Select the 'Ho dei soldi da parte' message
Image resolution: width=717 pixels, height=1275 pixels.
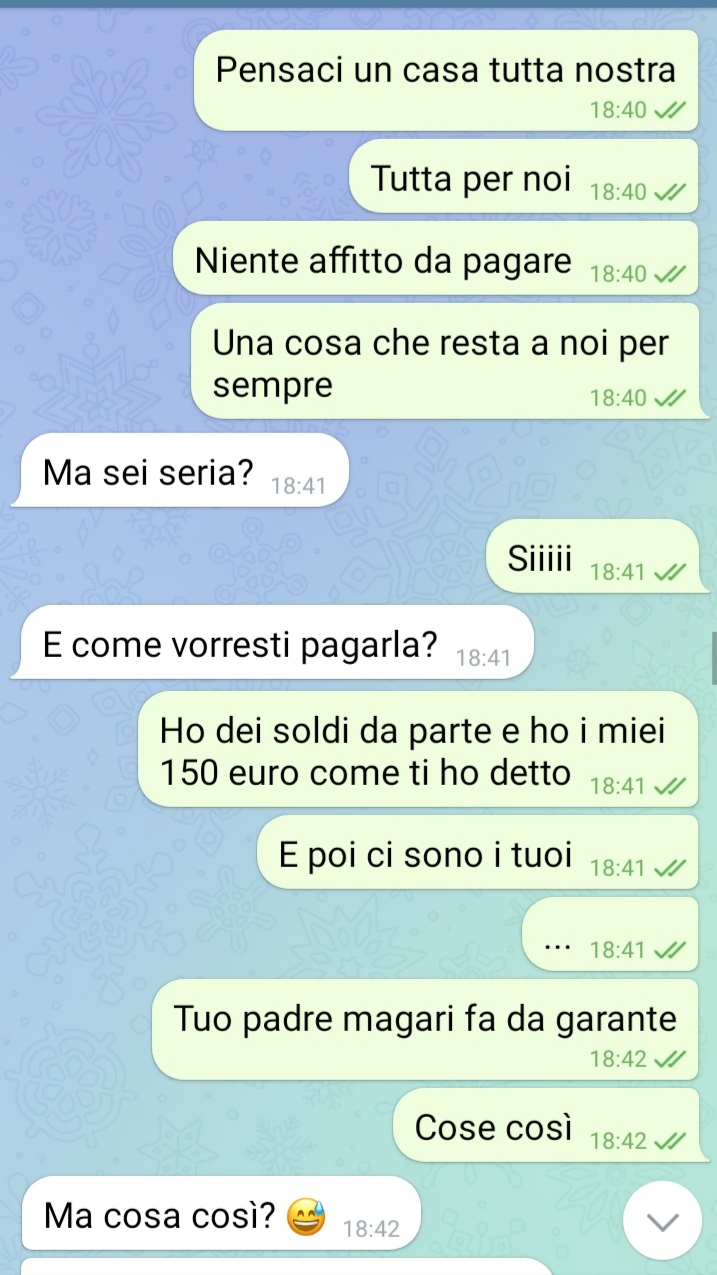pos(418,749)
